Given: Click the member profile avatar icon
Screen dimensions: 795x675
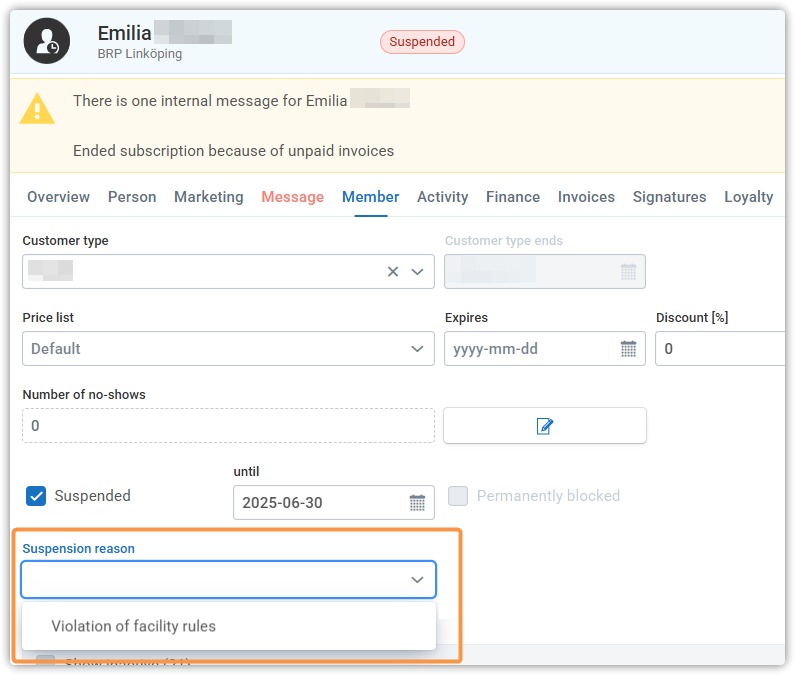Looking at the screenshot, I should coord(47,41).
